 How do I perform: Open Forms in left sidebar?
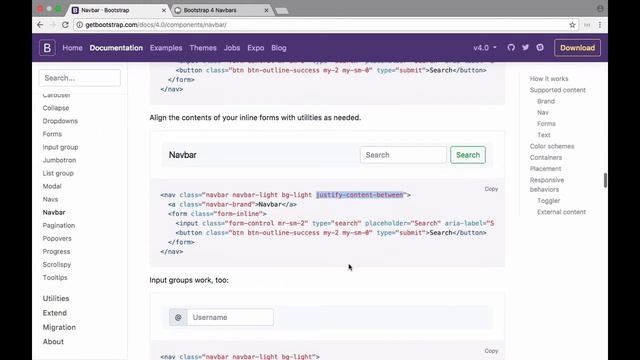[x=52, y=134]
